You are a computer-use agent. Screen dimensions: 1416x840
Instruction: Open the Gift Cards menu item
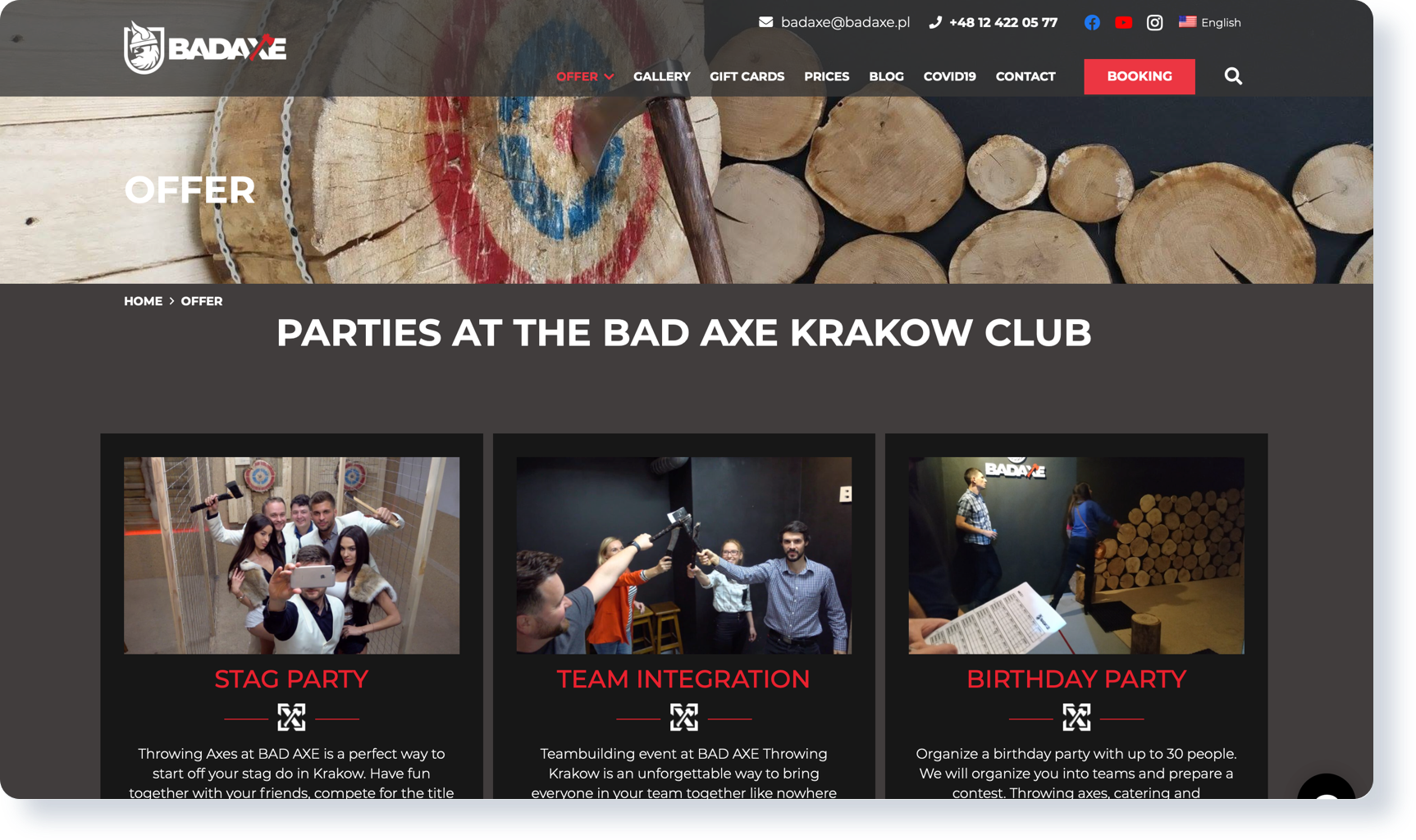pos(747,76)
